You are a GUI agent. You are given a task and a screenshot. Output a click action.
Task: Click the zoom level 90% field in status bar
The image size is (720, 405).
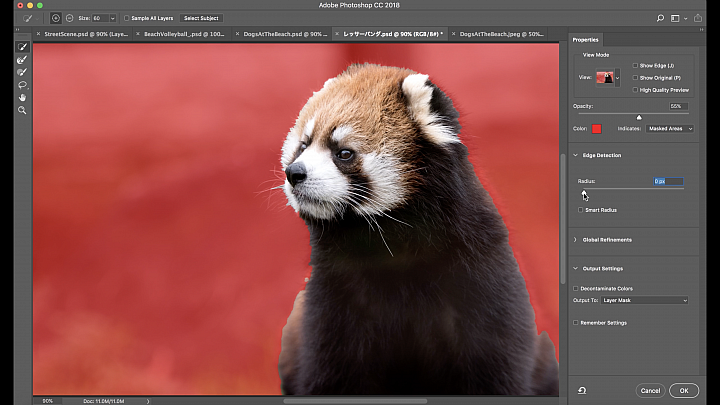[48, 401]
